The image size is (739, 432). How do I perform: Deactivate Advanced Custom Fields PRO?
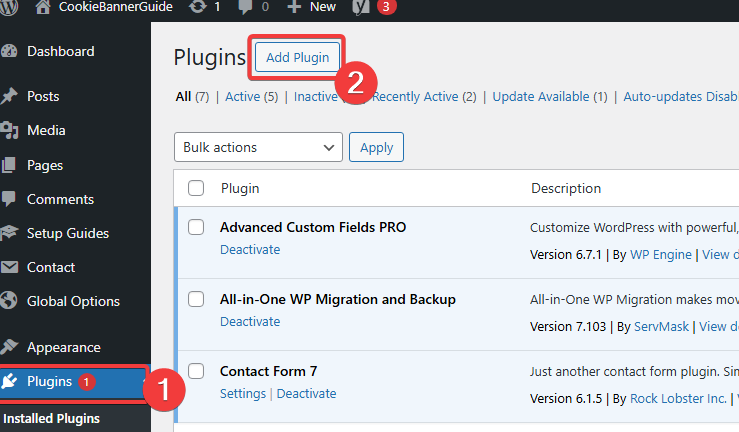click(250, 249)
